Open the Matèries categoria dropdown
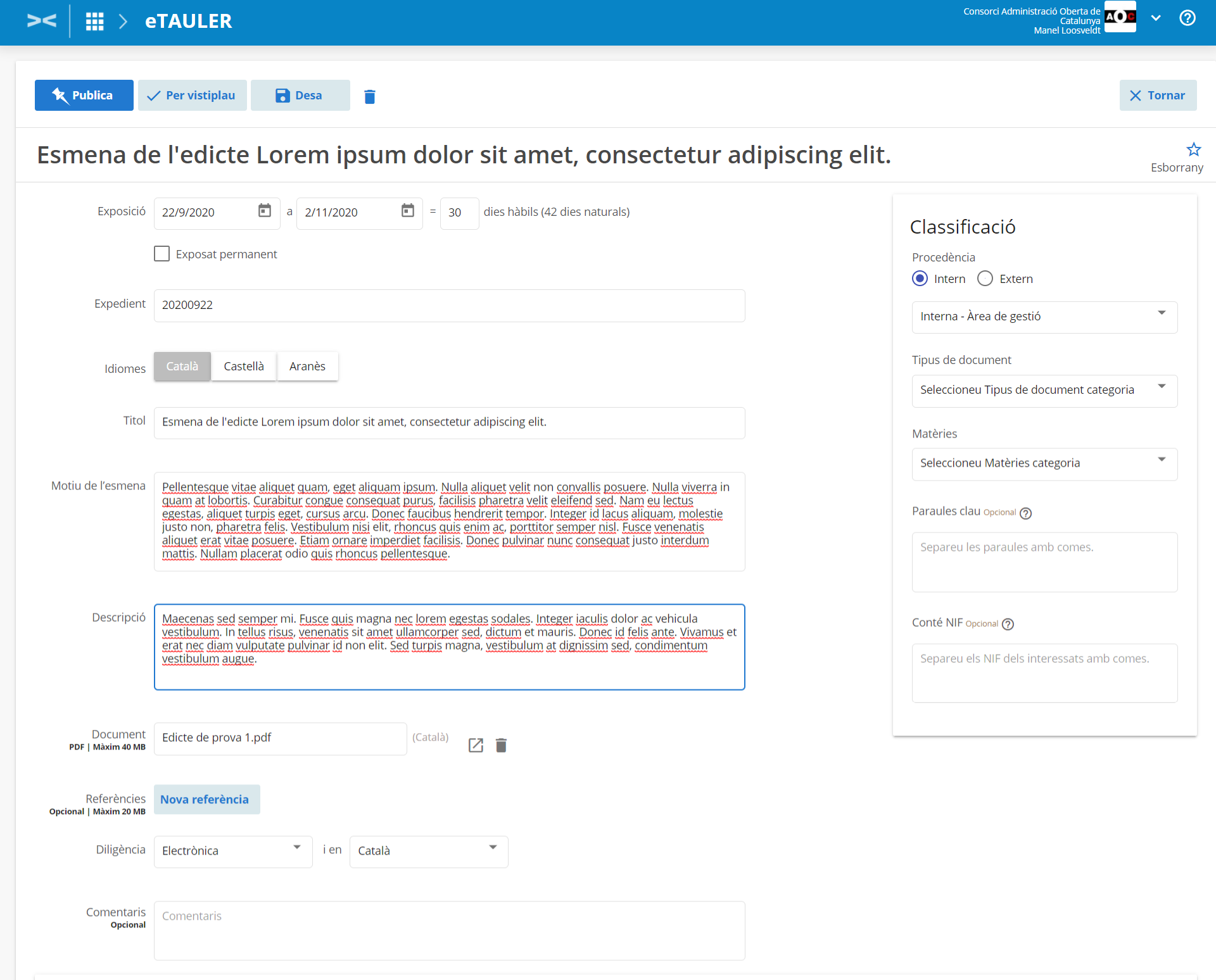The height and width of the screenshot is (980, 1216). [1044, 463]
